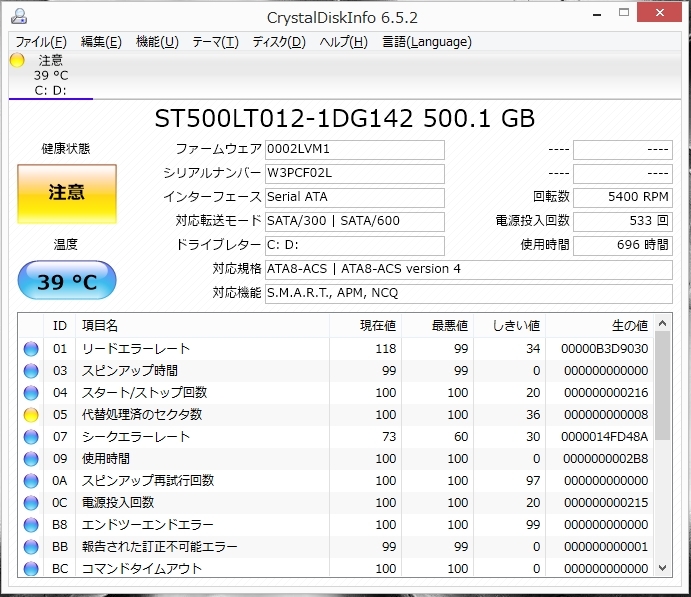Select the C: D: disk tab at top
Screen dimensions: 691x597
point(51,75)
